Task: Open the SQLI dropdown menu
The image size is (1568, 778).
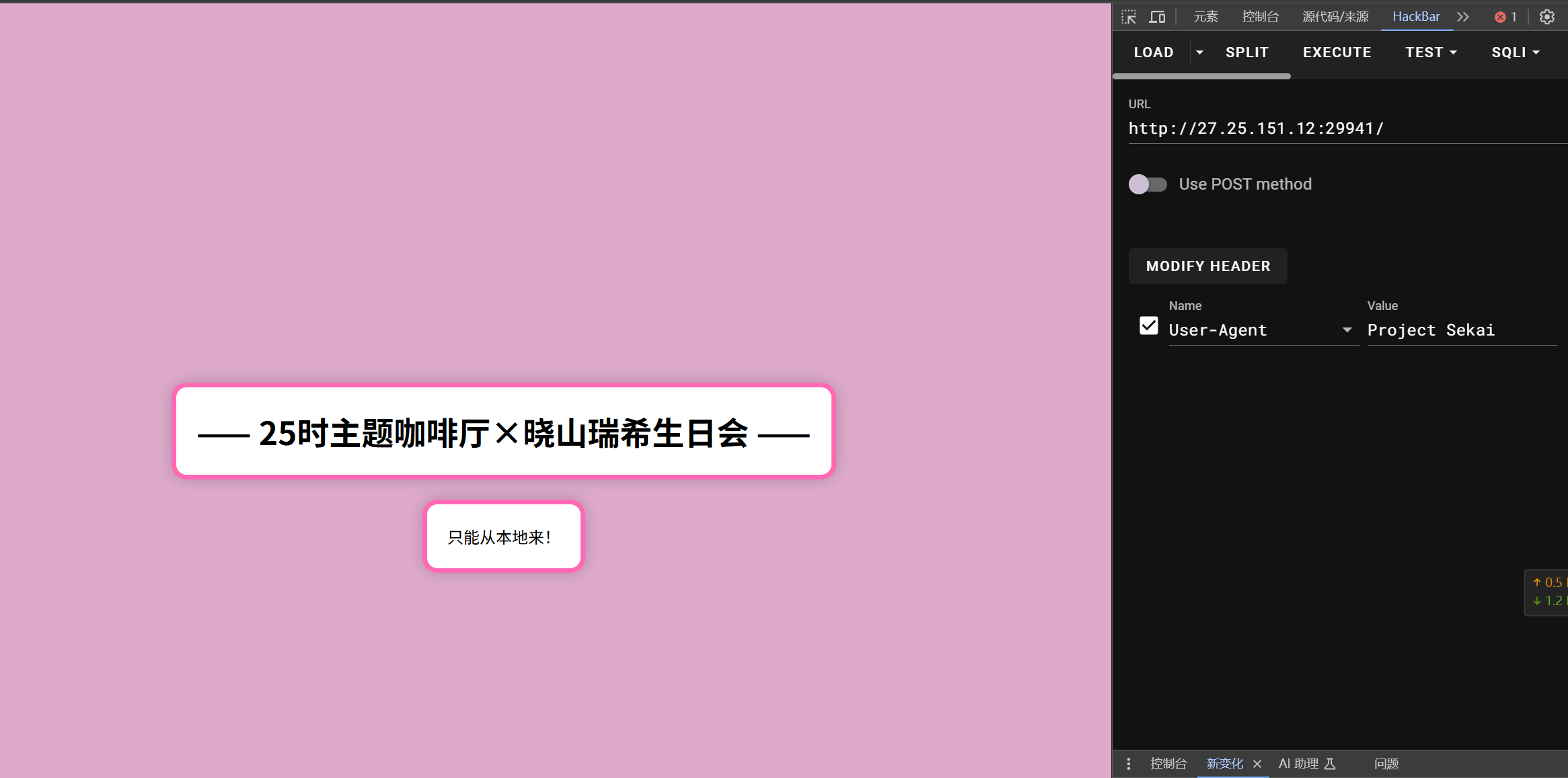Action: pyautogui.click(x=1516, y=52)
